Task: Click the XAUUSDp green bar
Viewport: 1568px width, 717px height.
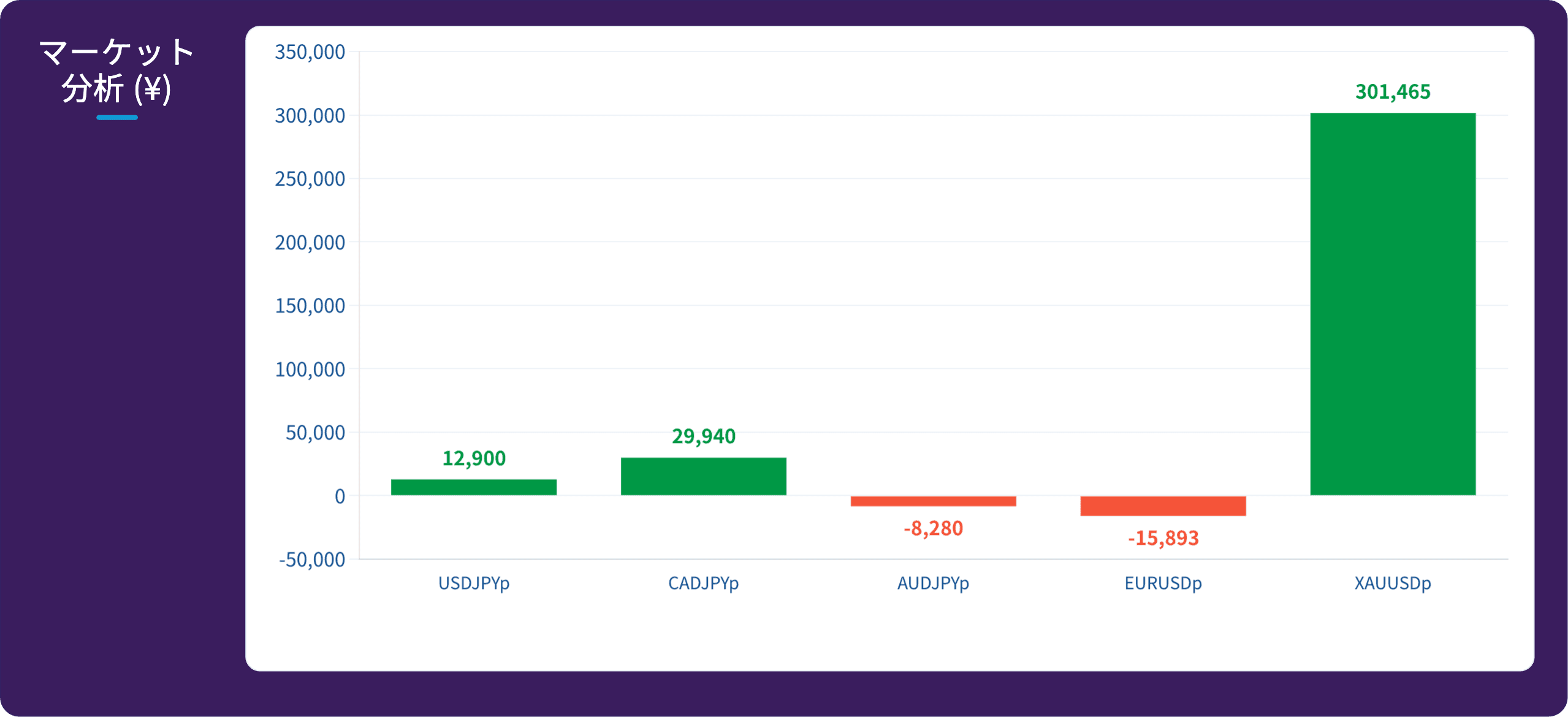Action: tap(1393, 304)
